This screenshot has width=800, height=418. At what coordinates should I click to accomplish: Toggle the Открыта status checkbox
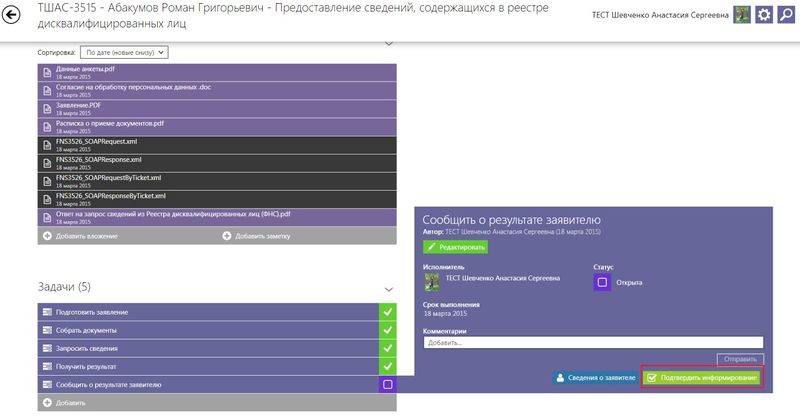602,282
